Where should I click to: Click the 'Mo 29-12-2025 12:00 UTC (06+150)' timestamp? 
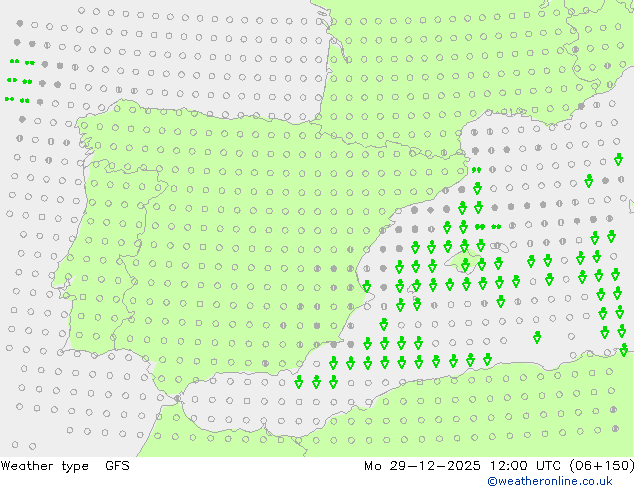pyautogui.click(x=499, y=466)
